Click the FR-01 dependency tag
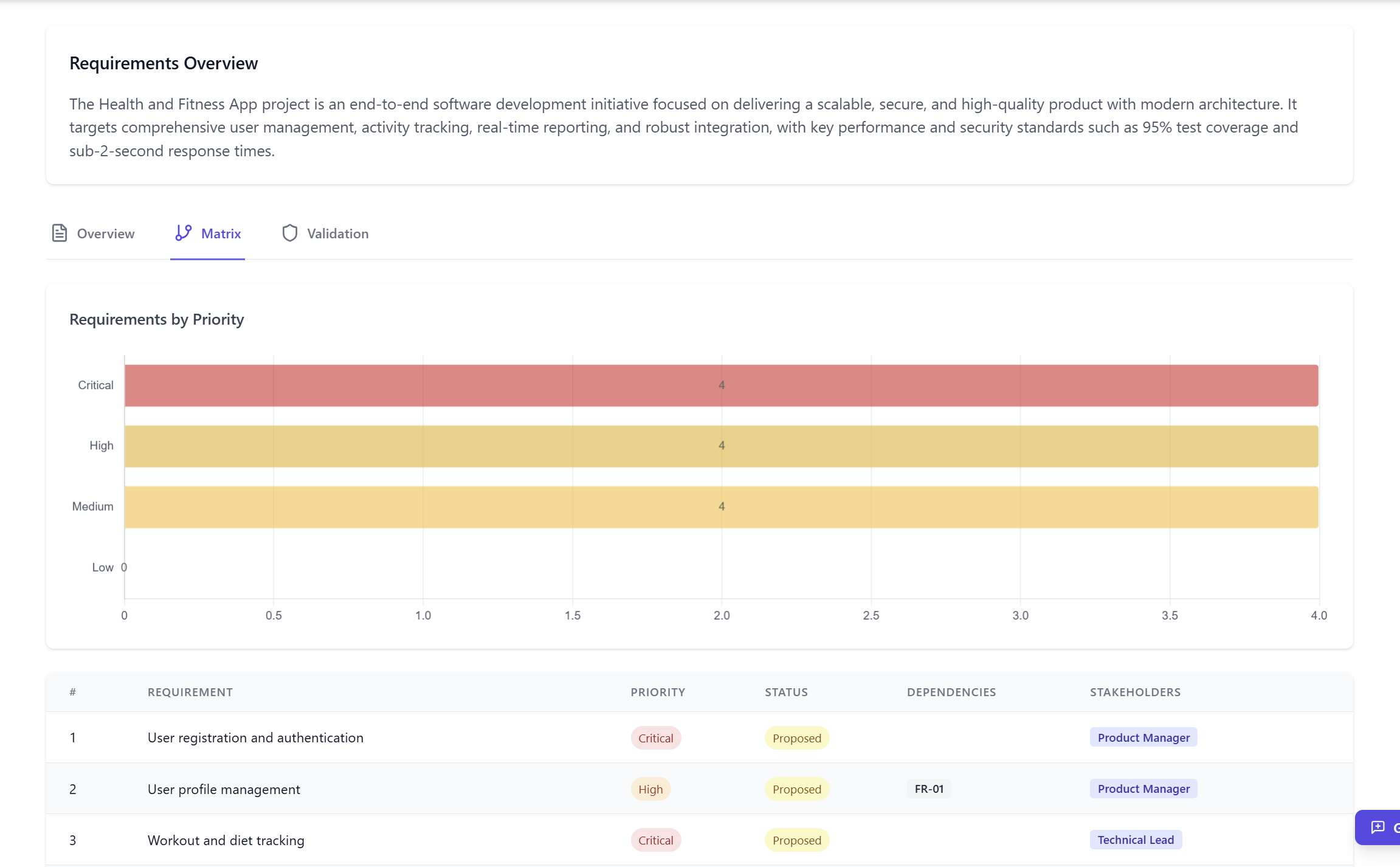This screenshot has height=867, width=1400. coord(929,789)
